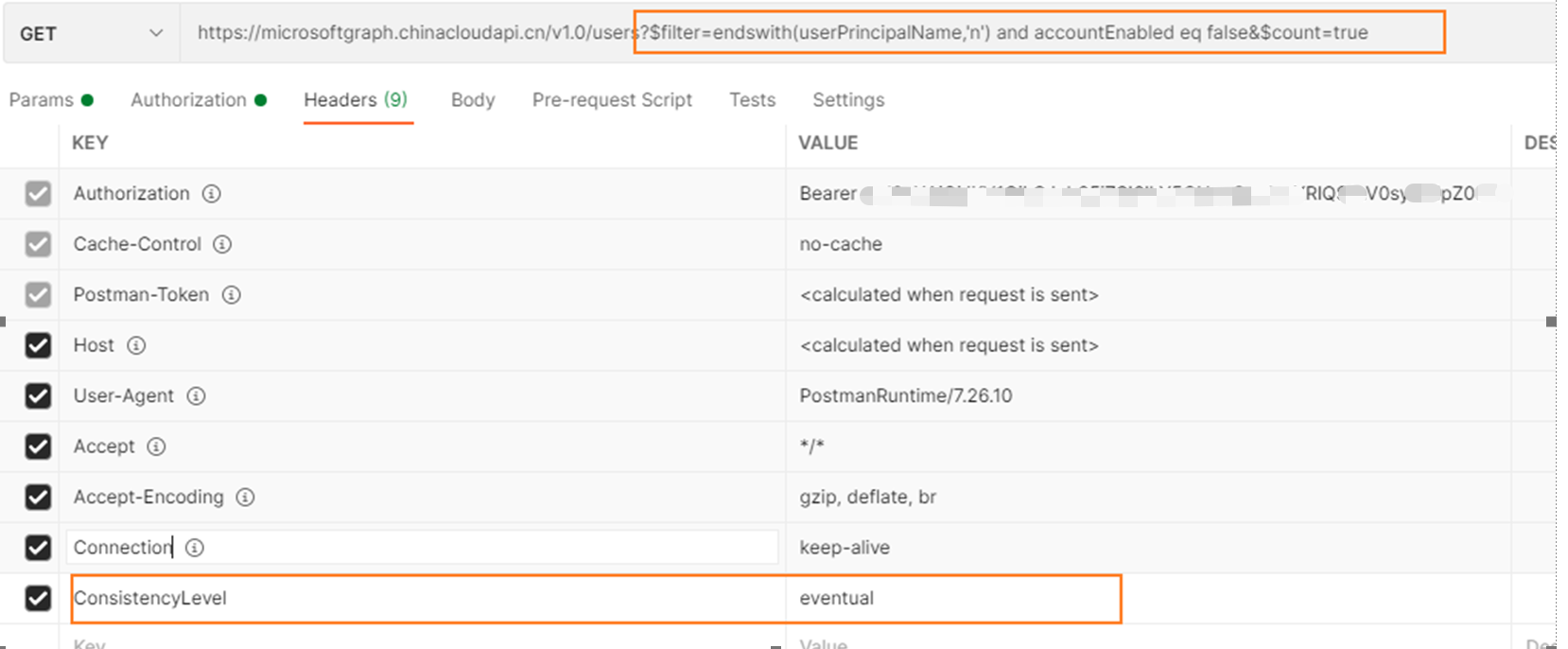Open the GET method dropdown
Image resolution: width=1568 pixels, height=649 pixels.
click(90, 34)
